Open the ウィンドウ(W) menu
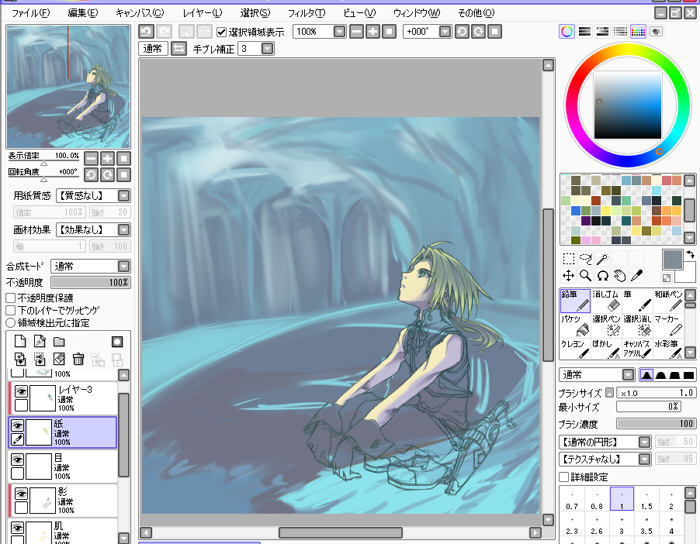700x544 pixels. [x=417, y=13]
